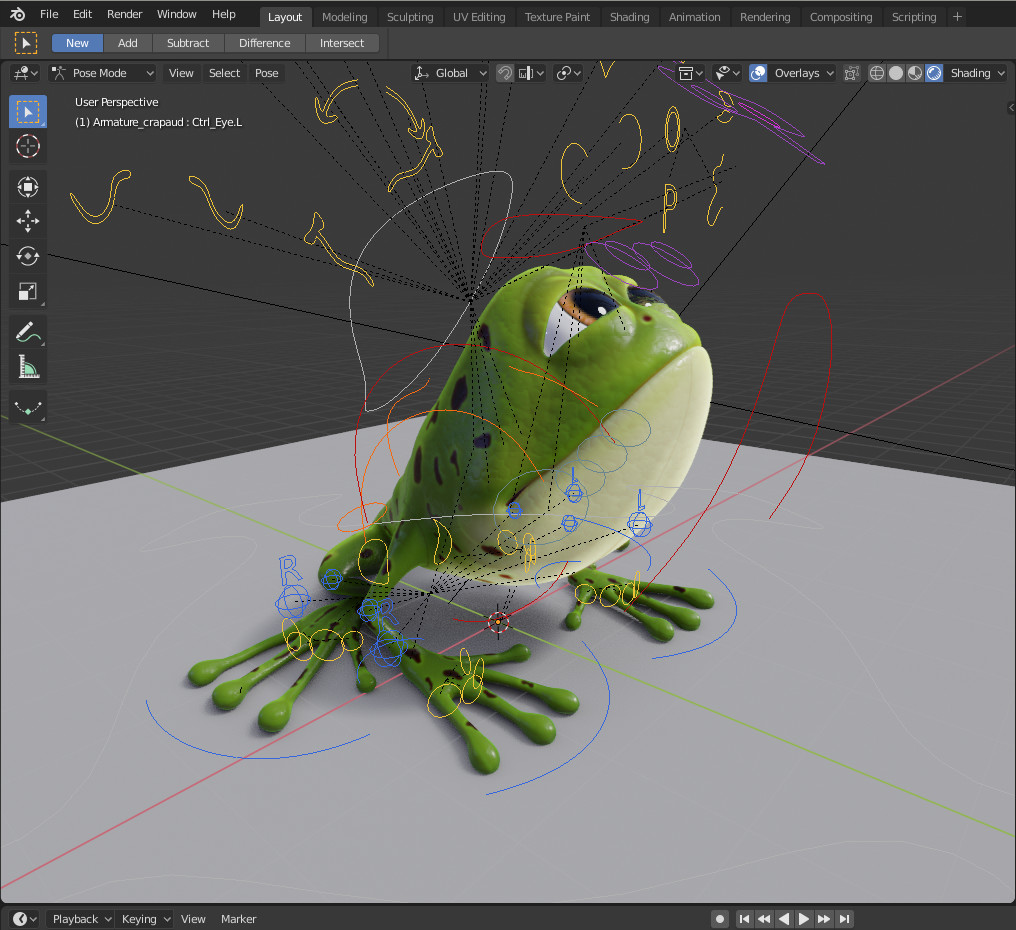The image size is (1016, 930).
Task: Select the Cursor tool
Action: click(x=27, y=146)
